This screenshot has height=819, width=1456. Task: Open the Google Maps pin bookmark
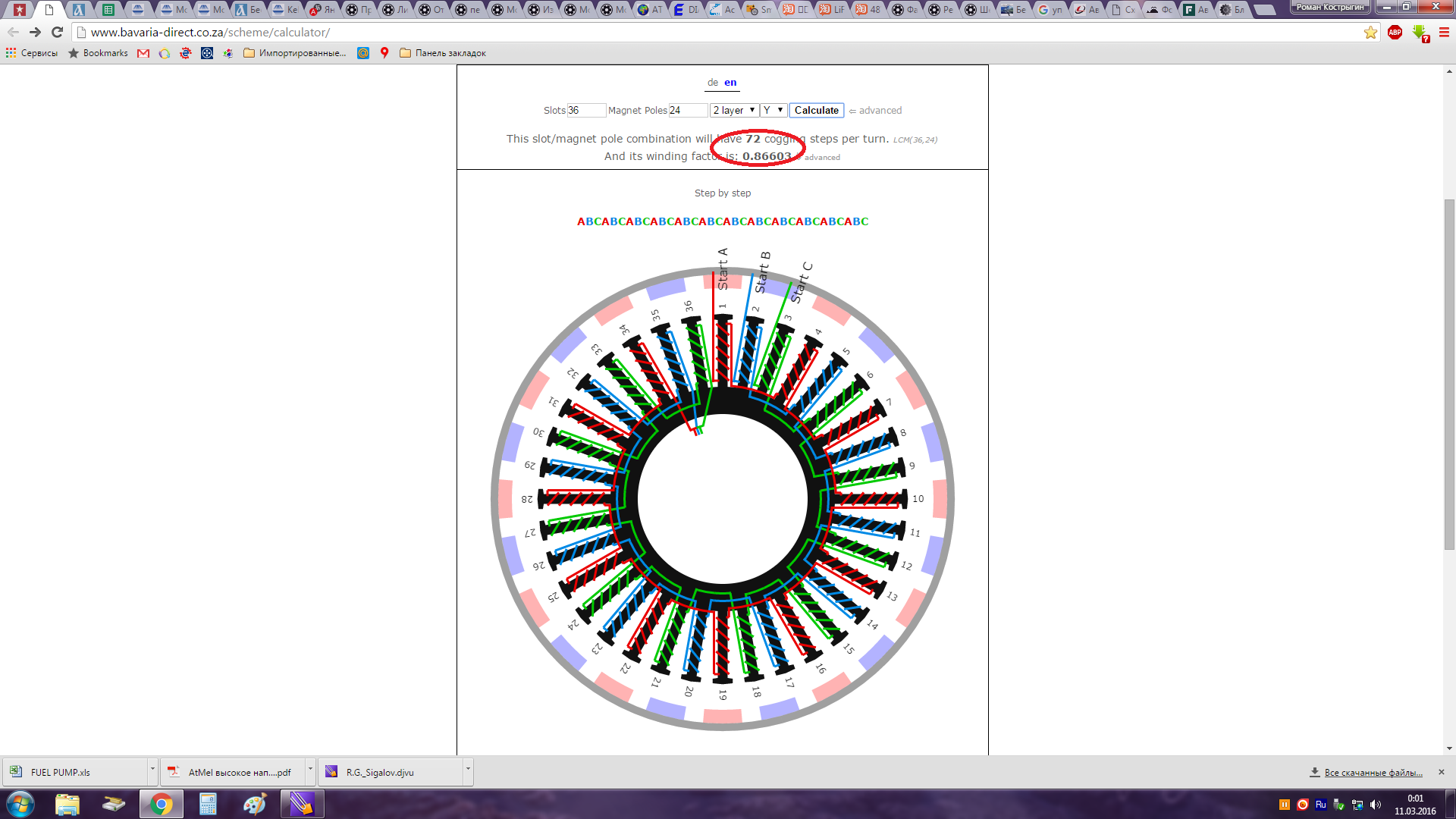pos(384,53)
